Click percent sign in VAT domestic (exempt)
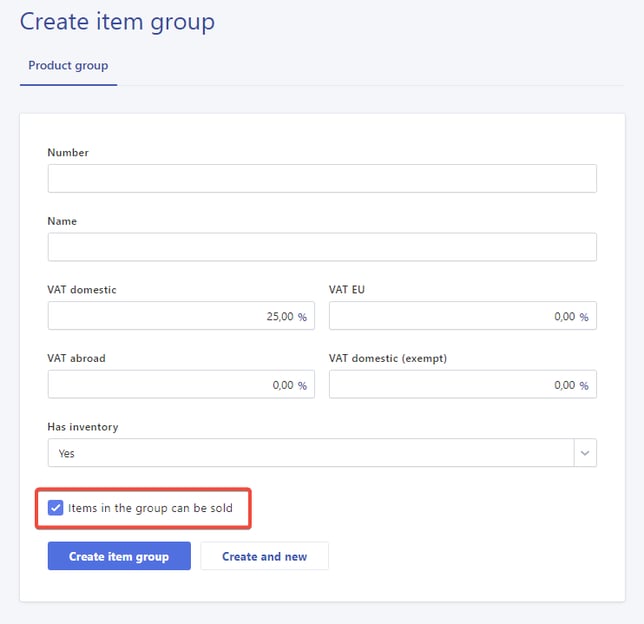The height and width of the screenshot is (624, 644). 584,385
